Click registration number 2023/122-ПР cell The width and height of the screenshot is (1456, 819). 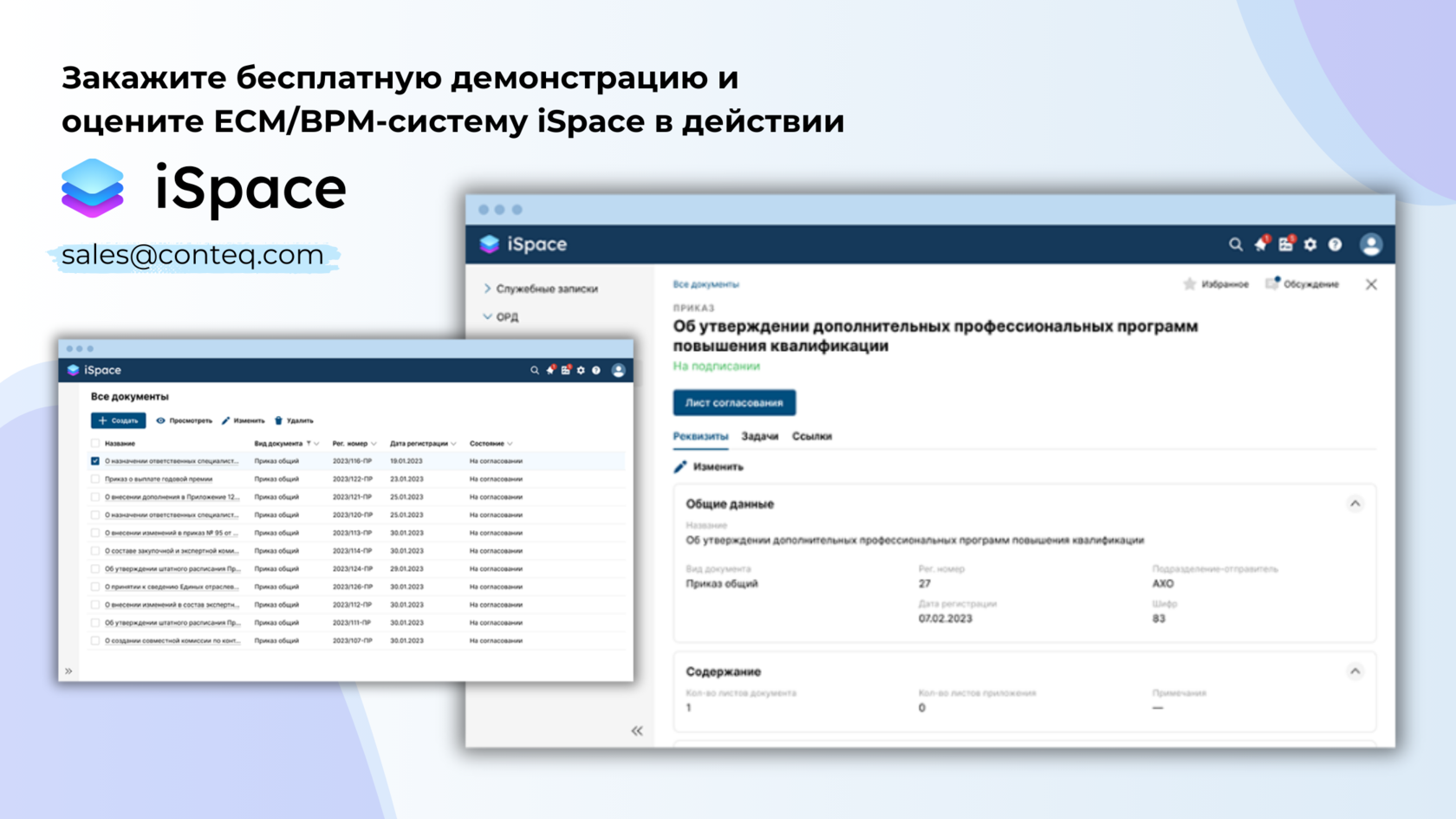pos(353,479)
